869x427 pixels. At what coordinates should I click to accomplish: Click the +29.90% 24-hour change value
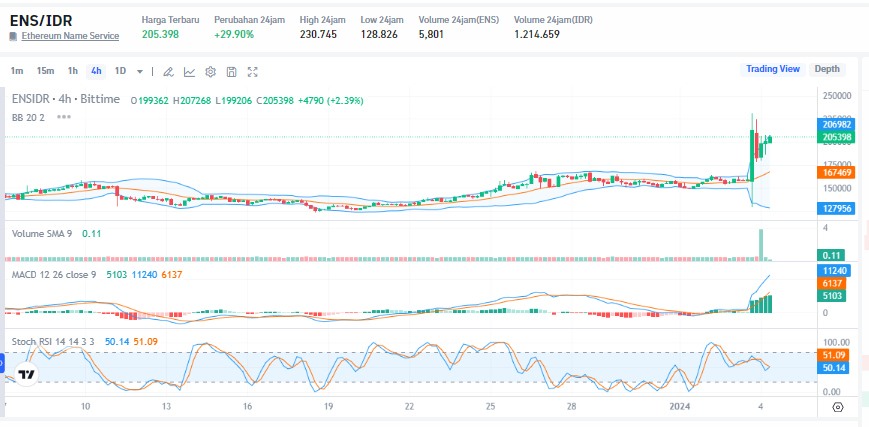tap(234, 34)
